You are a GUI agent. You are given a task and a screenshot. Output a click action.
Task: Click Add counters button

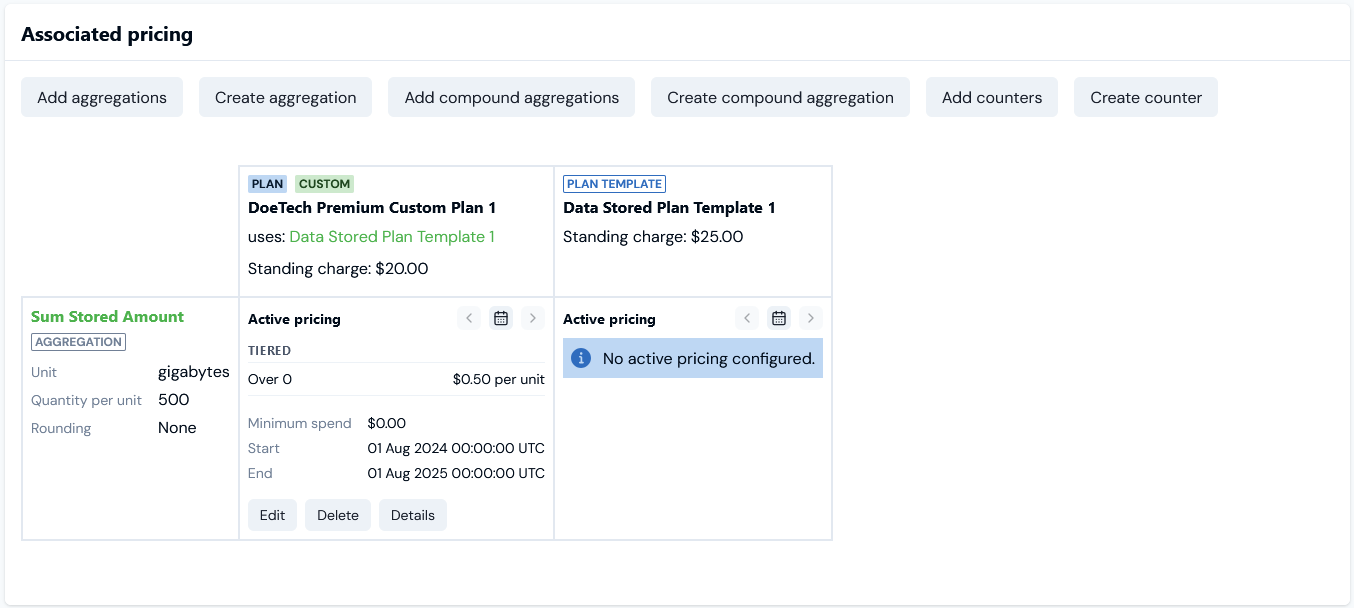[992, 97]
